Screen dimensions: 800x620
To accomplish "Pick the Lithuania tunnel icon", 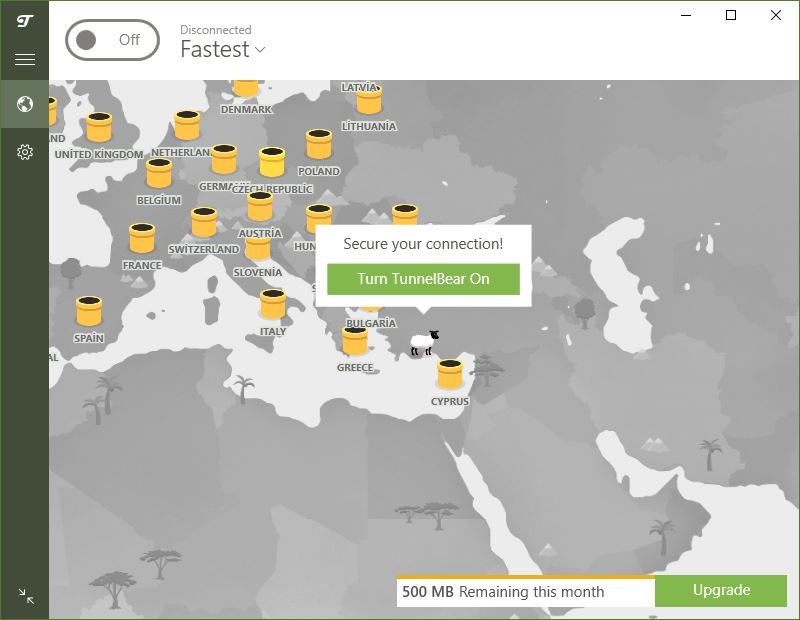I will point(369,100).
